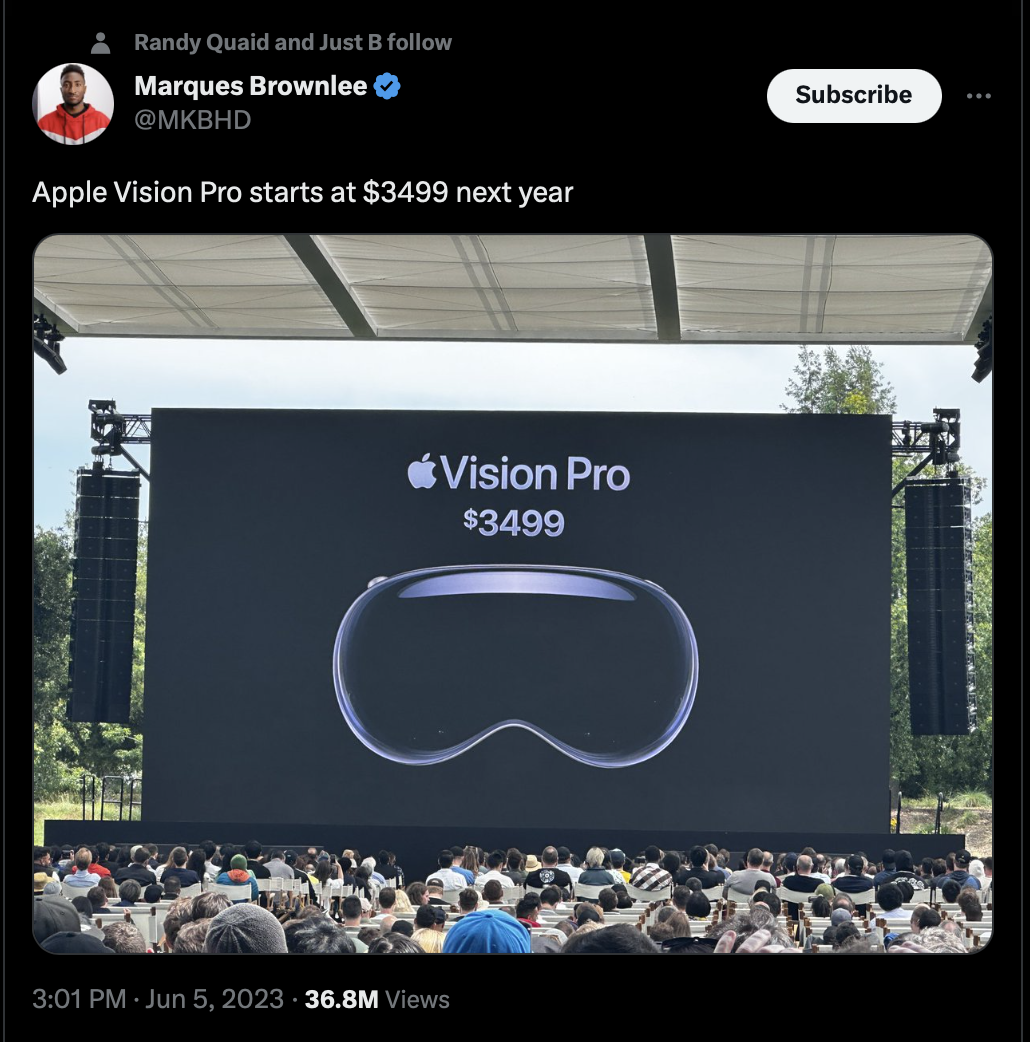Open the @MKBHD handle link

(x=193, y=120)
